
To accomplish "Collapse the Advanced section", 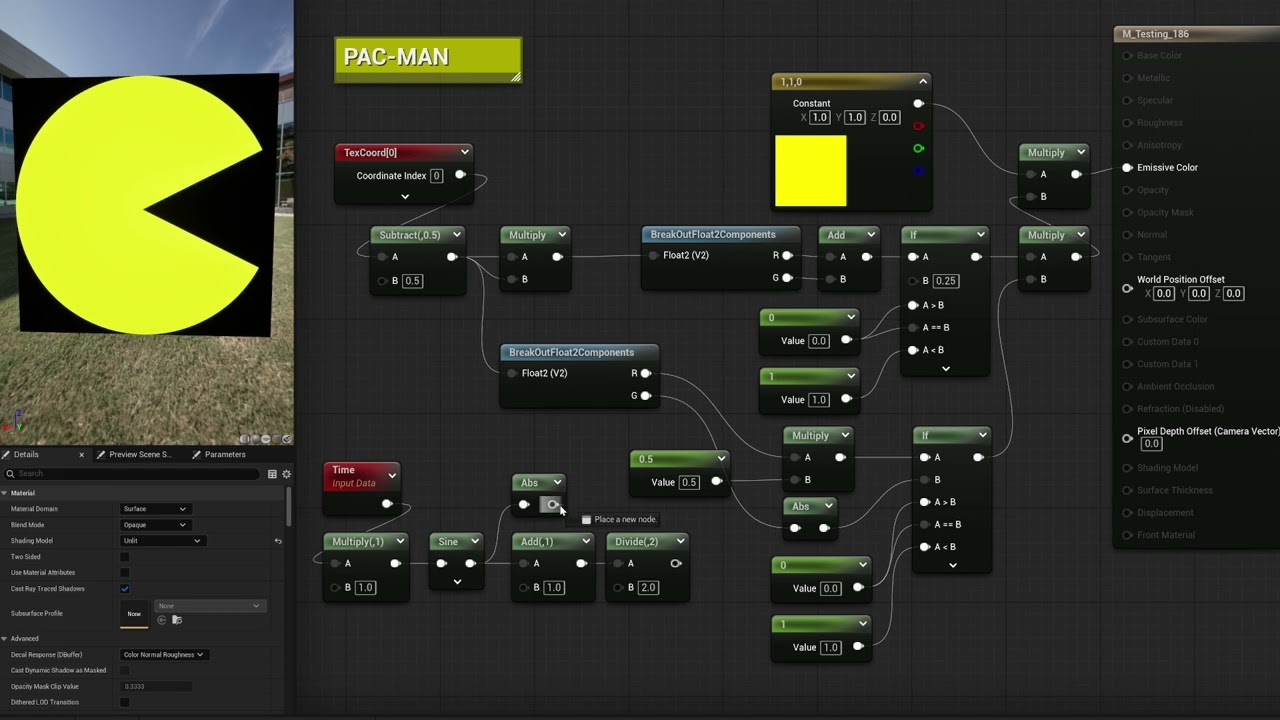I will tap(4, 639).
